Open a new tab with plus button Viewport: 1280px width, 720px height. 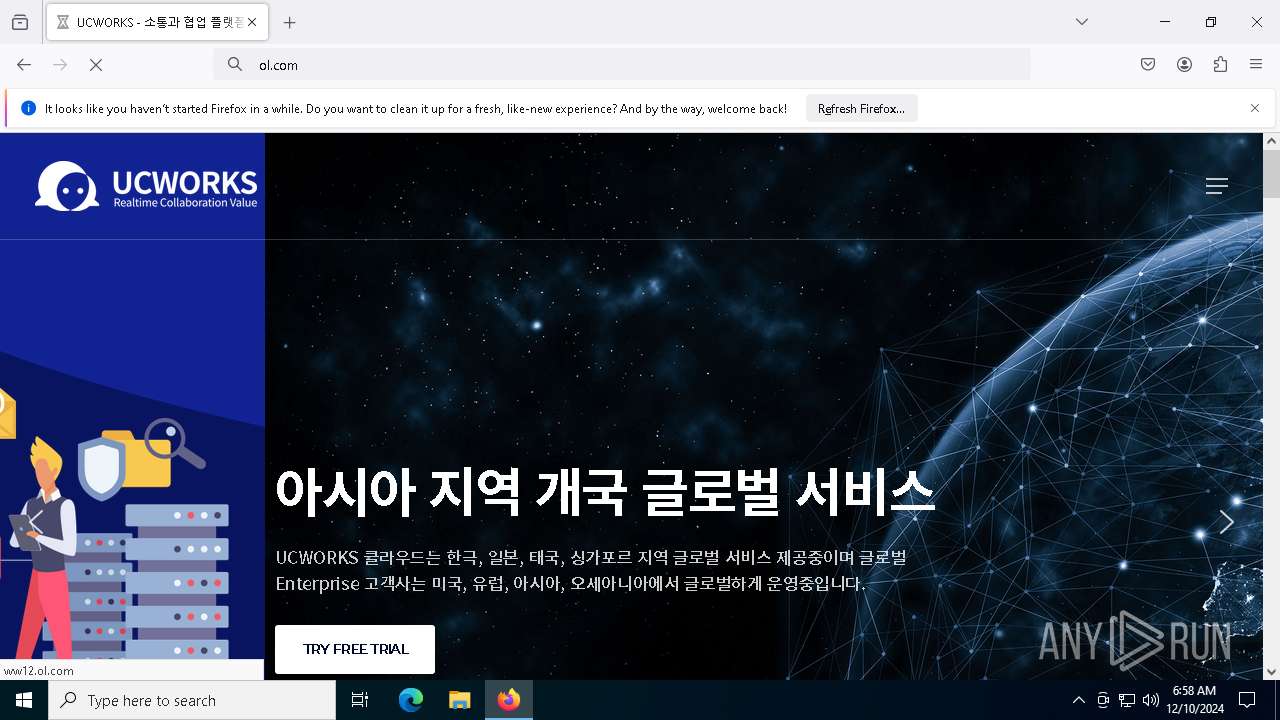click(289, 22)
